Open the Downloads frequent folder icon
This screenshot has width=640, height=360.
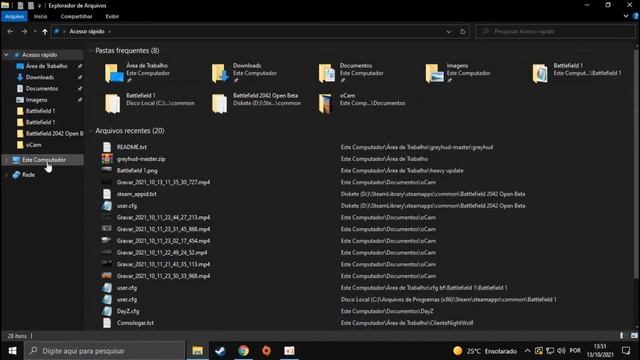click(220, 73)
